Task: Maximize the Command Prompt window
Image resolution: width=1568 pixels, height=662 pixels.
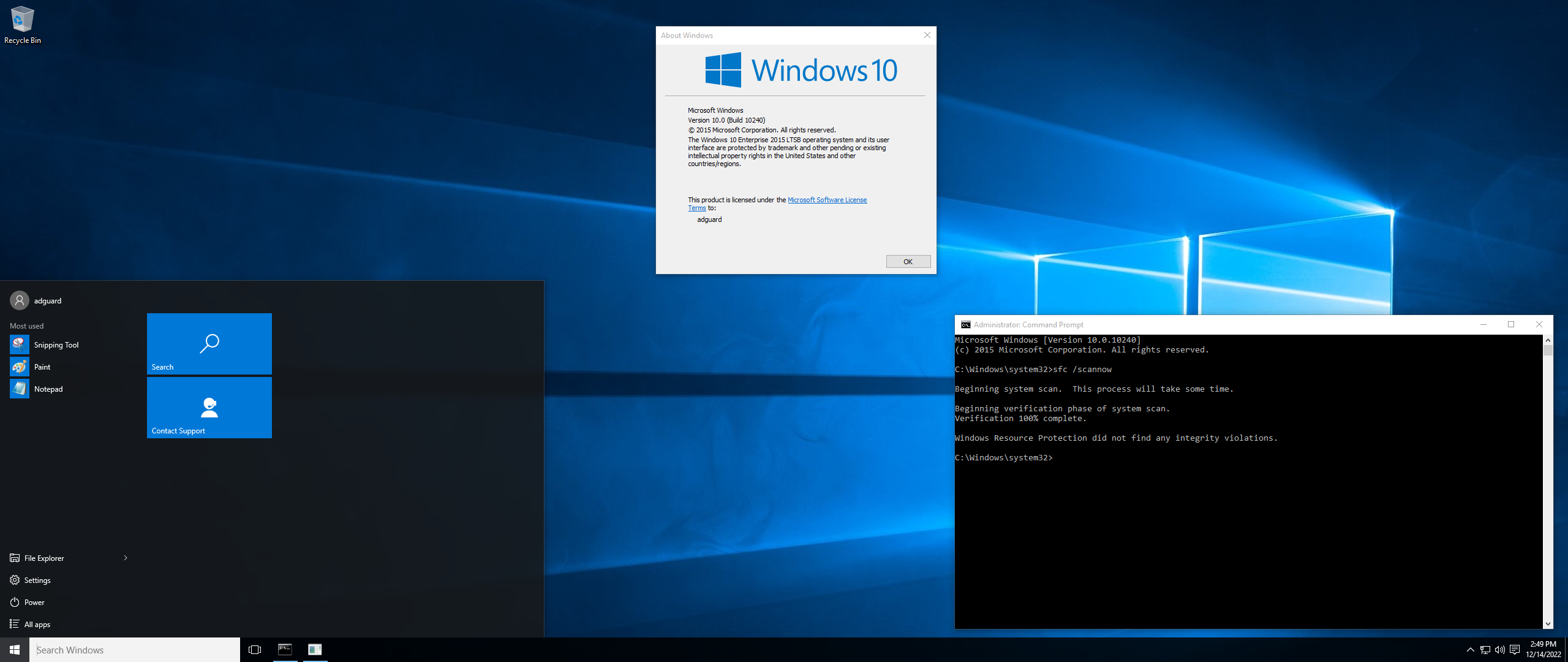Action: (1511, 325)
